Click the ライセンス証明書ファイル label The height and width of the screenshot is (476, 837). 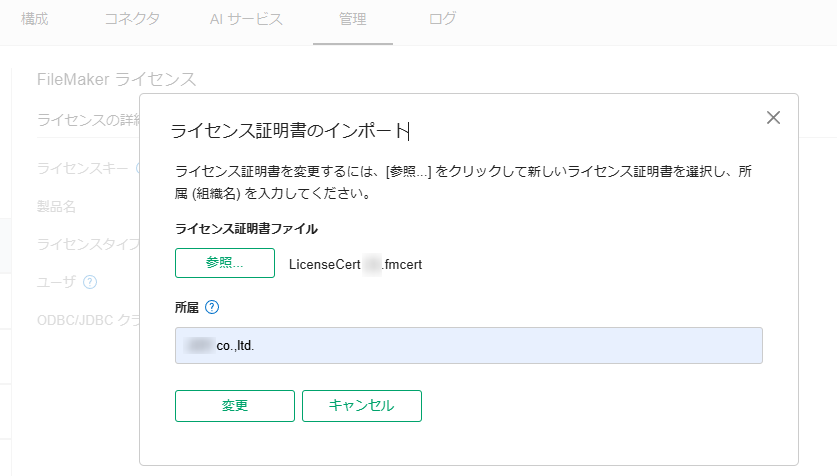[x=246, y=229]
